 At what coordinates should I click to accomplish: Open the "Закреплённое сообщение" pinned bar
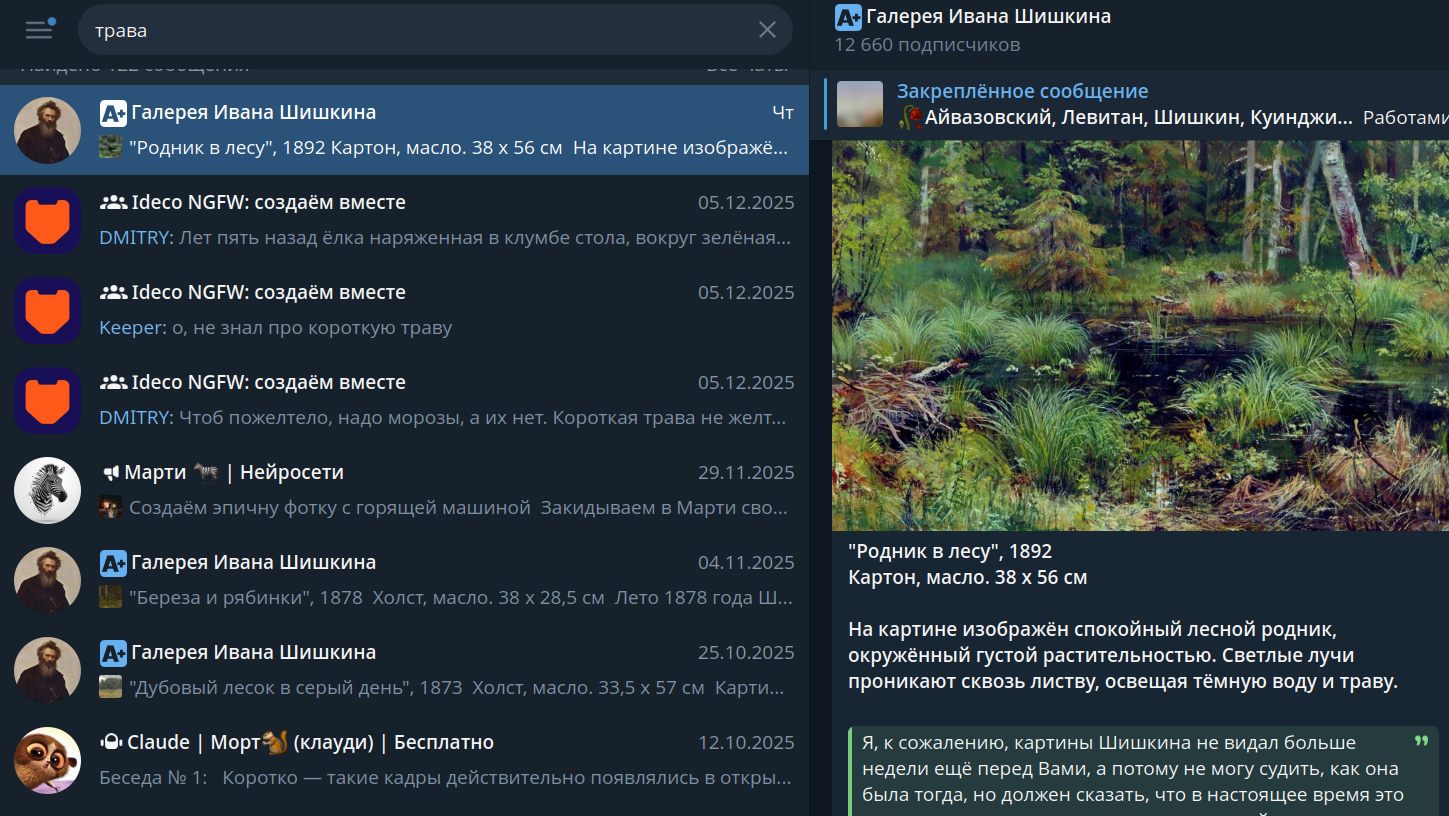click(1136, 104)
